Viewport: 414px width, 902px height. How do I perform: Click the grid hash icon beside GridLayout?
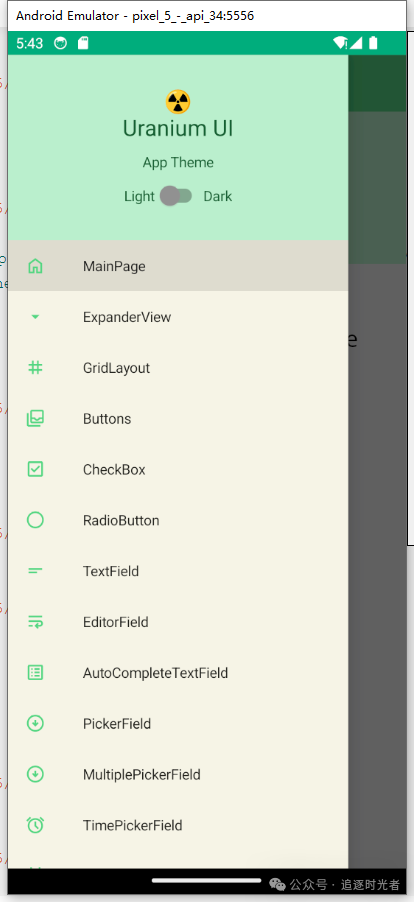(x=36, y=368)
